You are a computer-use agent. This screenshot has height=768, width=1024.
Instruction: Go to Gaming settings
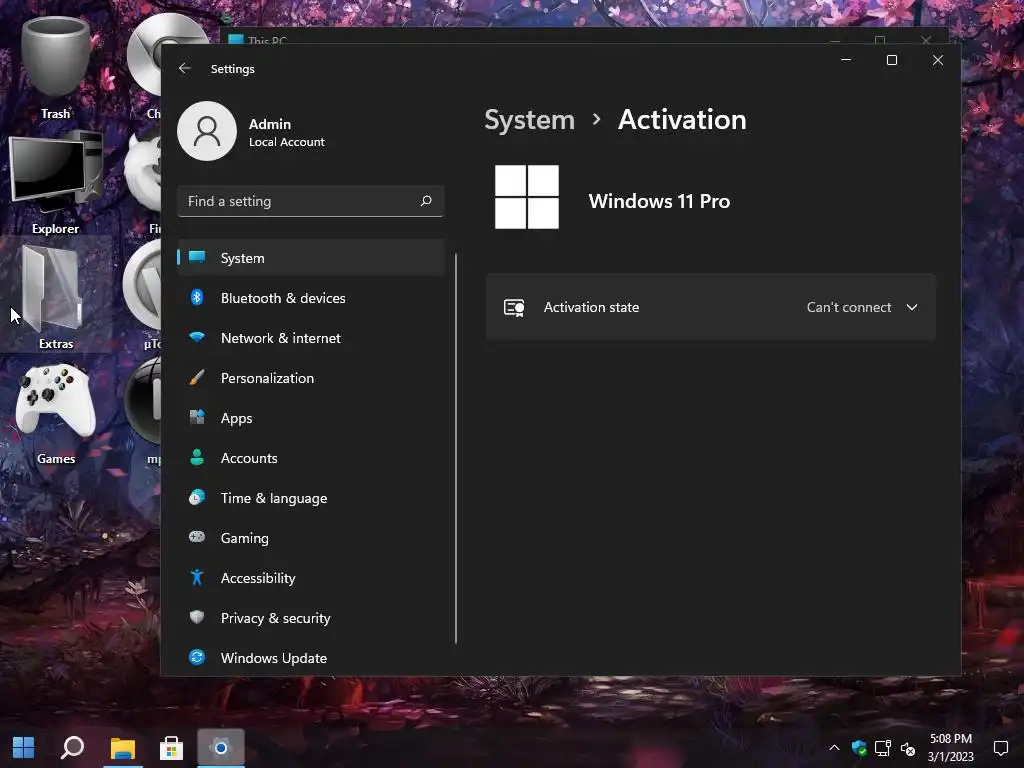click(x=311, y=537)
